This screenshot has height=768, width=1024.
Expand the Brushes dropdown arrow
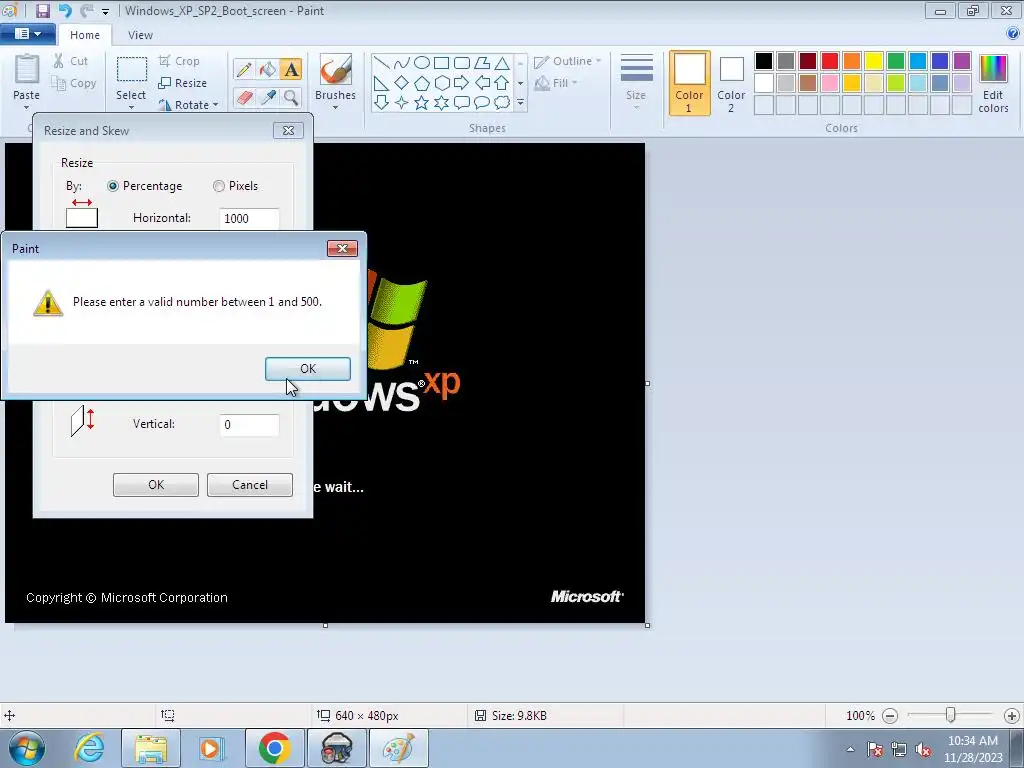336,107
